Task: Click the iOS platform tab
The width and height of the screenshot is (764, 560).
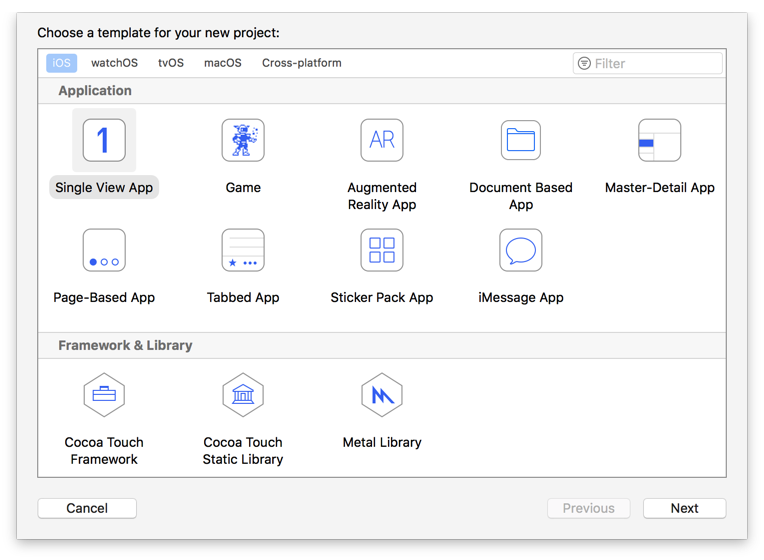Action: click(x=61, y=63)
